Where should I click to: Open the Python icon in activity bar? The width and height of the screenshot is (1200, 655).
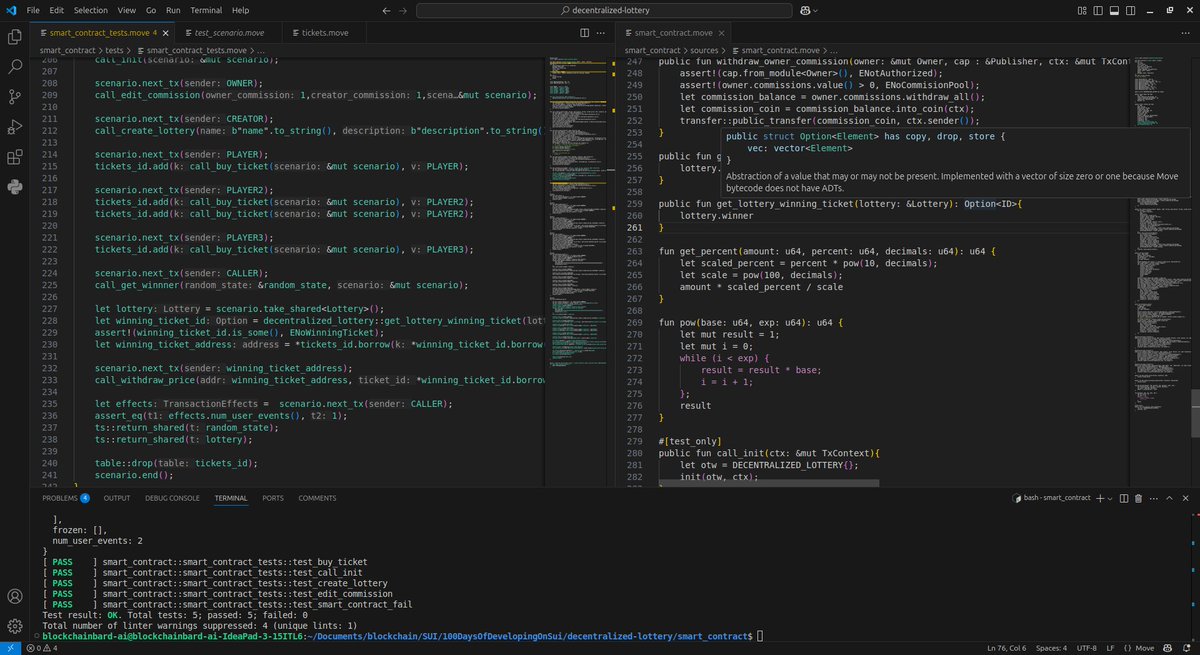15,187
